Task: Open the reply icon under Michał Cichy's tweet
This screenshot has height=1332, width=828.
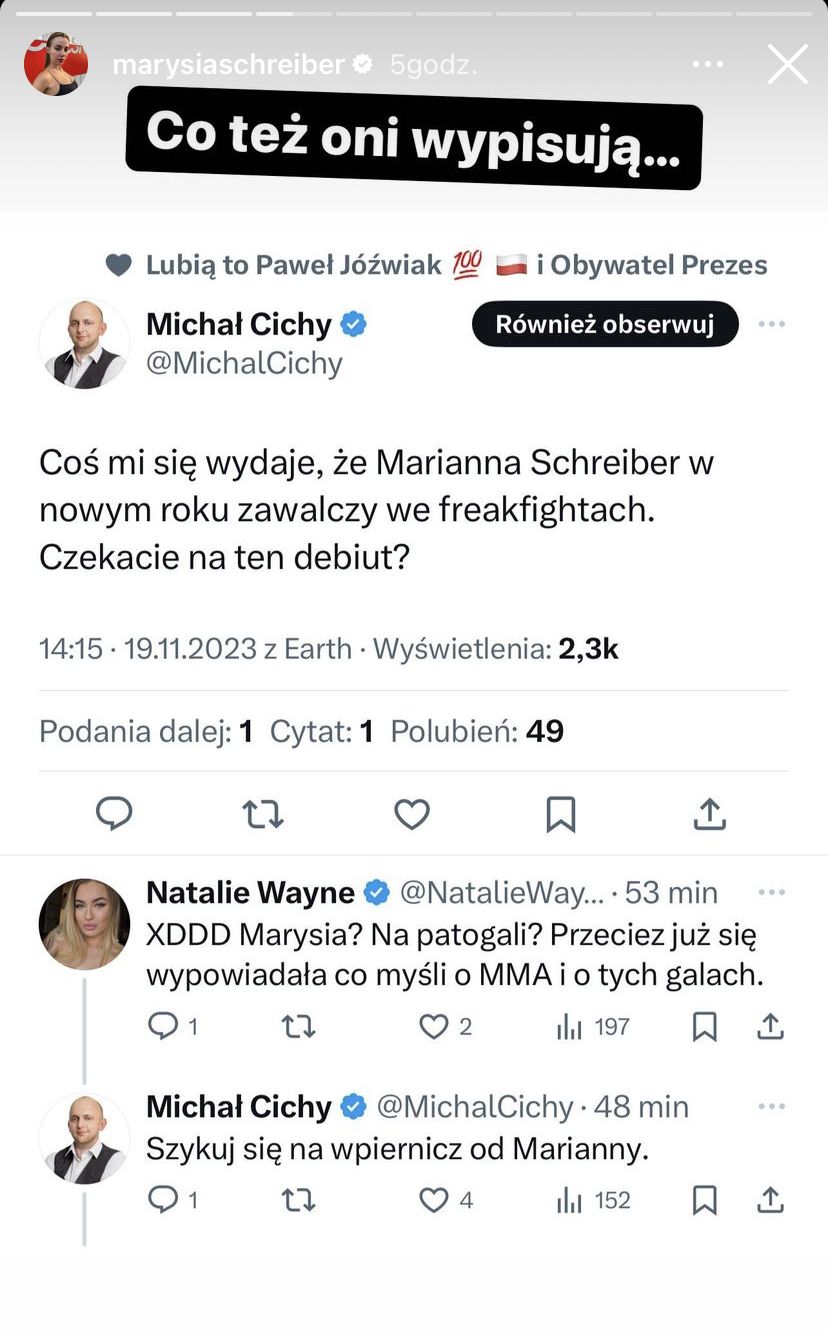Action: [114, 813]
